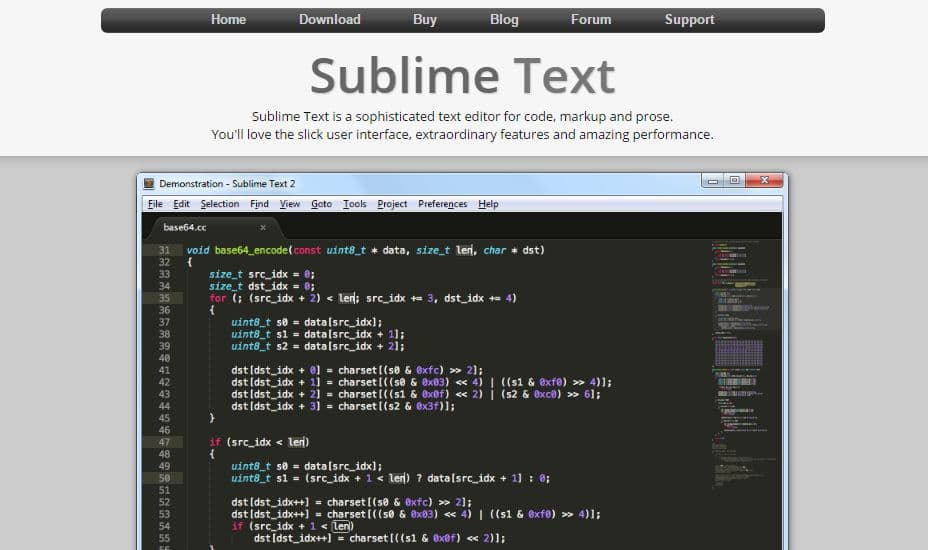Screen dimensions: 928x550
Task: Maximize the Sublime Text 2 window
Action: 735,181
